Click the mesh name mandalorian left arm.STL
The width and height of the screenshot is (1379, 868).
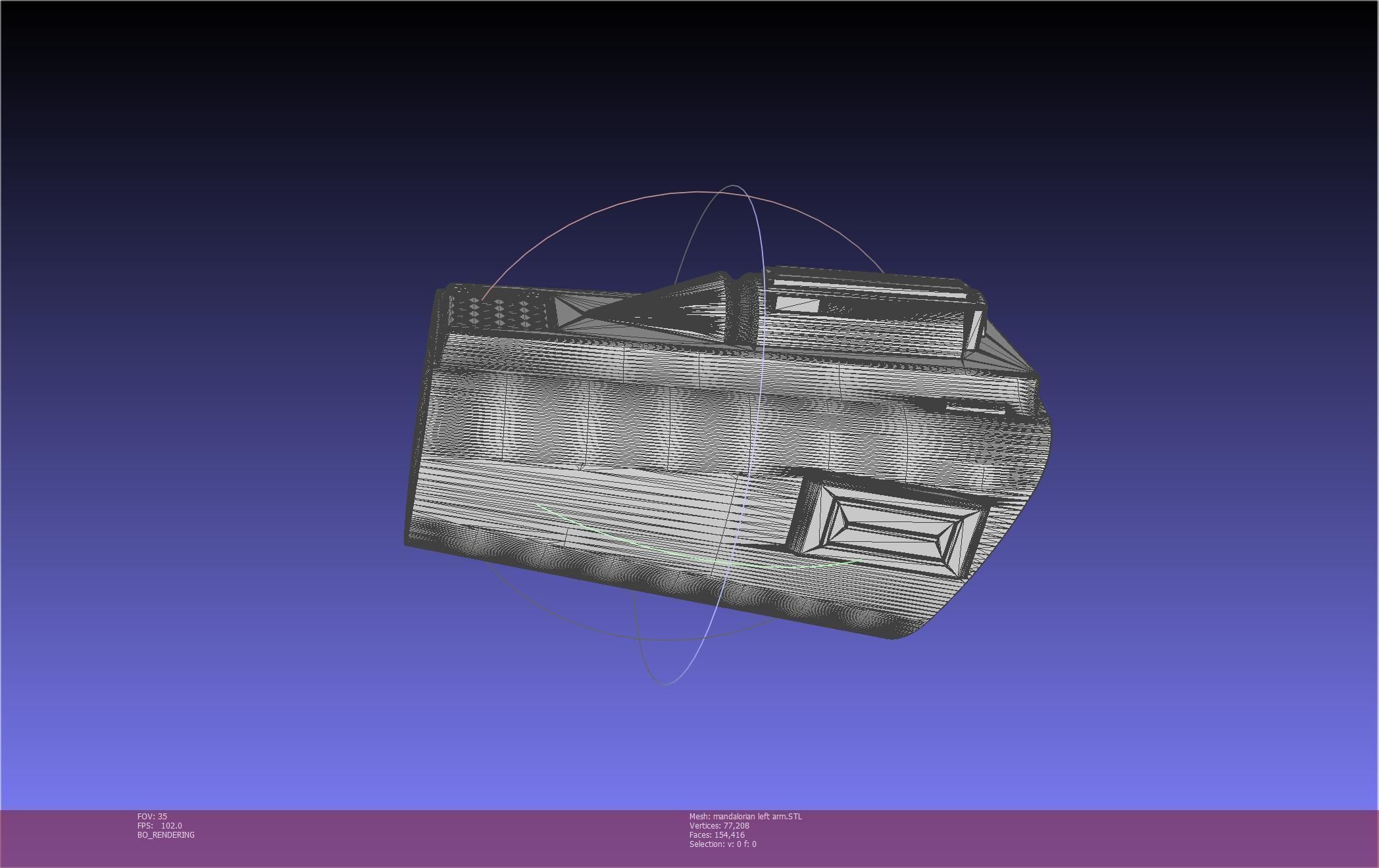[x=758, y=816]
